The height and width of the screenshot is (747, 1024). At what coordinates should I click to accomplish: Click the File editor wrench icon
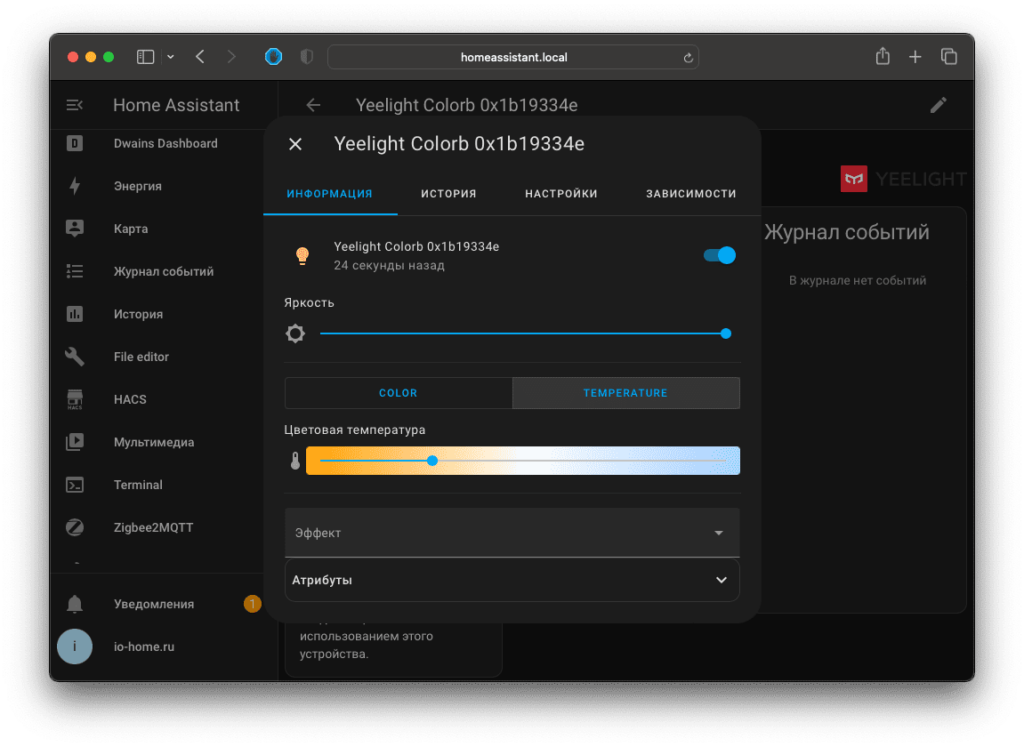point(74,357)
